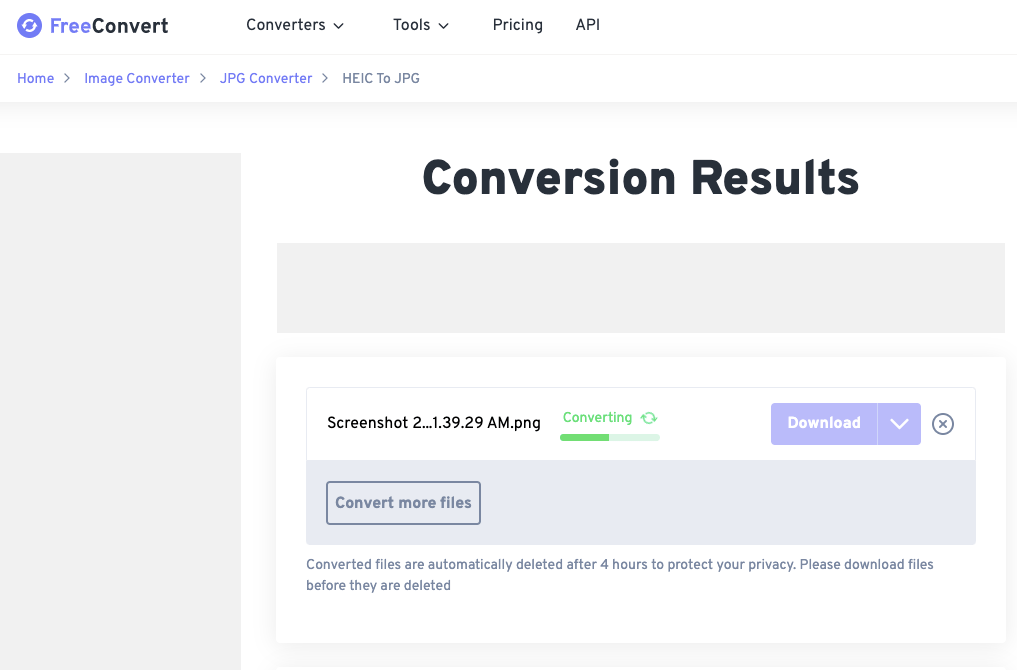Select the Screenshot 2...1.39.29 AM.png filename
Screen dimensions: 1017x670
[x=434, y=424]
